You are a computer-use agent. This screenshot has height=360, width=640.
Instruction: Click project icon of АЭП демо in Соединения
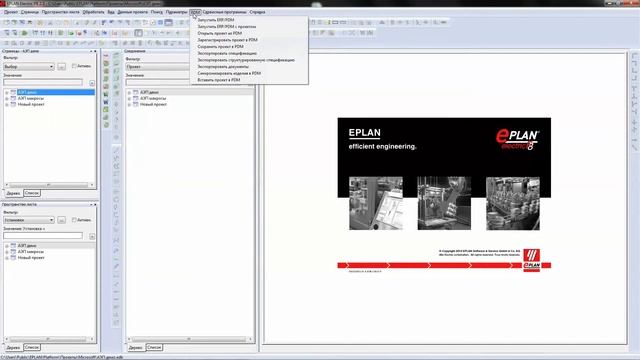(136, 93)
